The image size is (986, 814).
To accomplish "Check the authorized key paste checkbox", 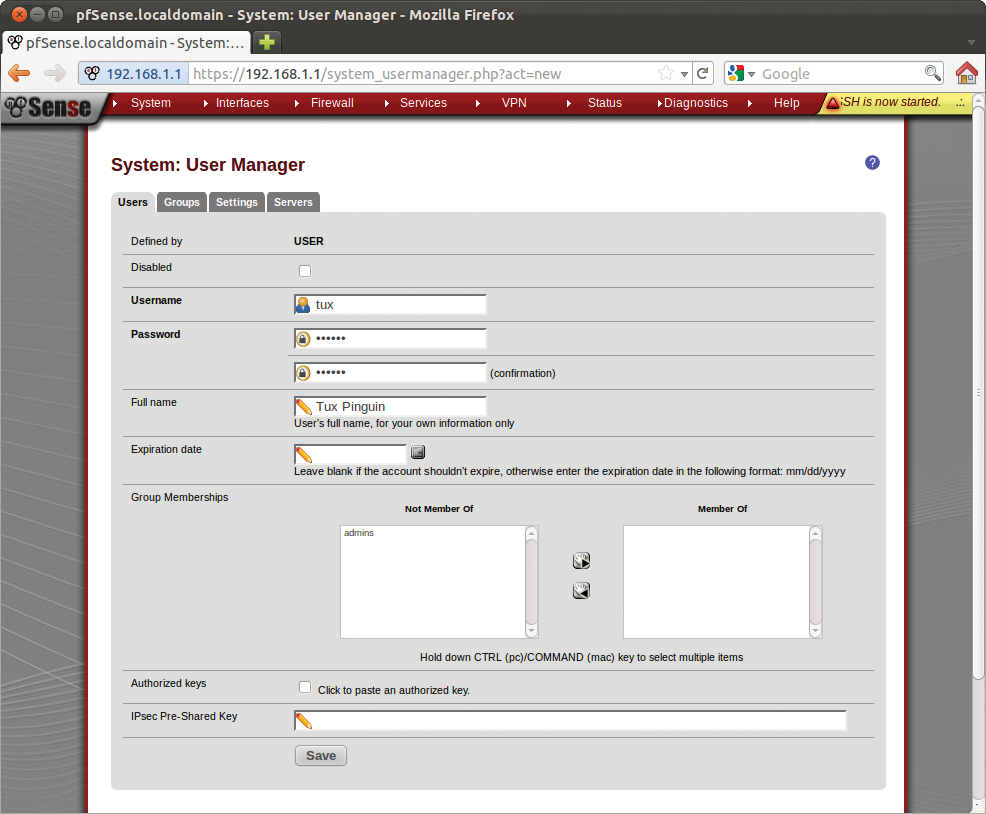I will [304, 686].
